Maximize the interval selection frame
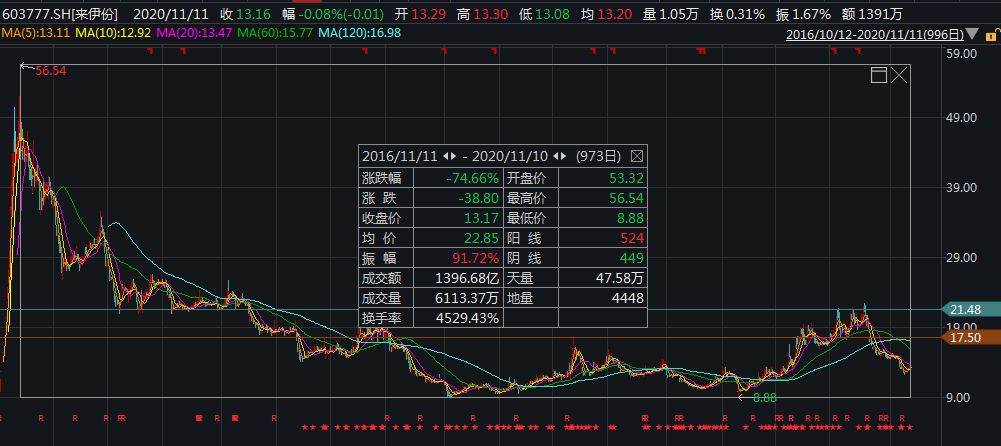This screenshot has height=446, width=1001. (x=880, y=75)
